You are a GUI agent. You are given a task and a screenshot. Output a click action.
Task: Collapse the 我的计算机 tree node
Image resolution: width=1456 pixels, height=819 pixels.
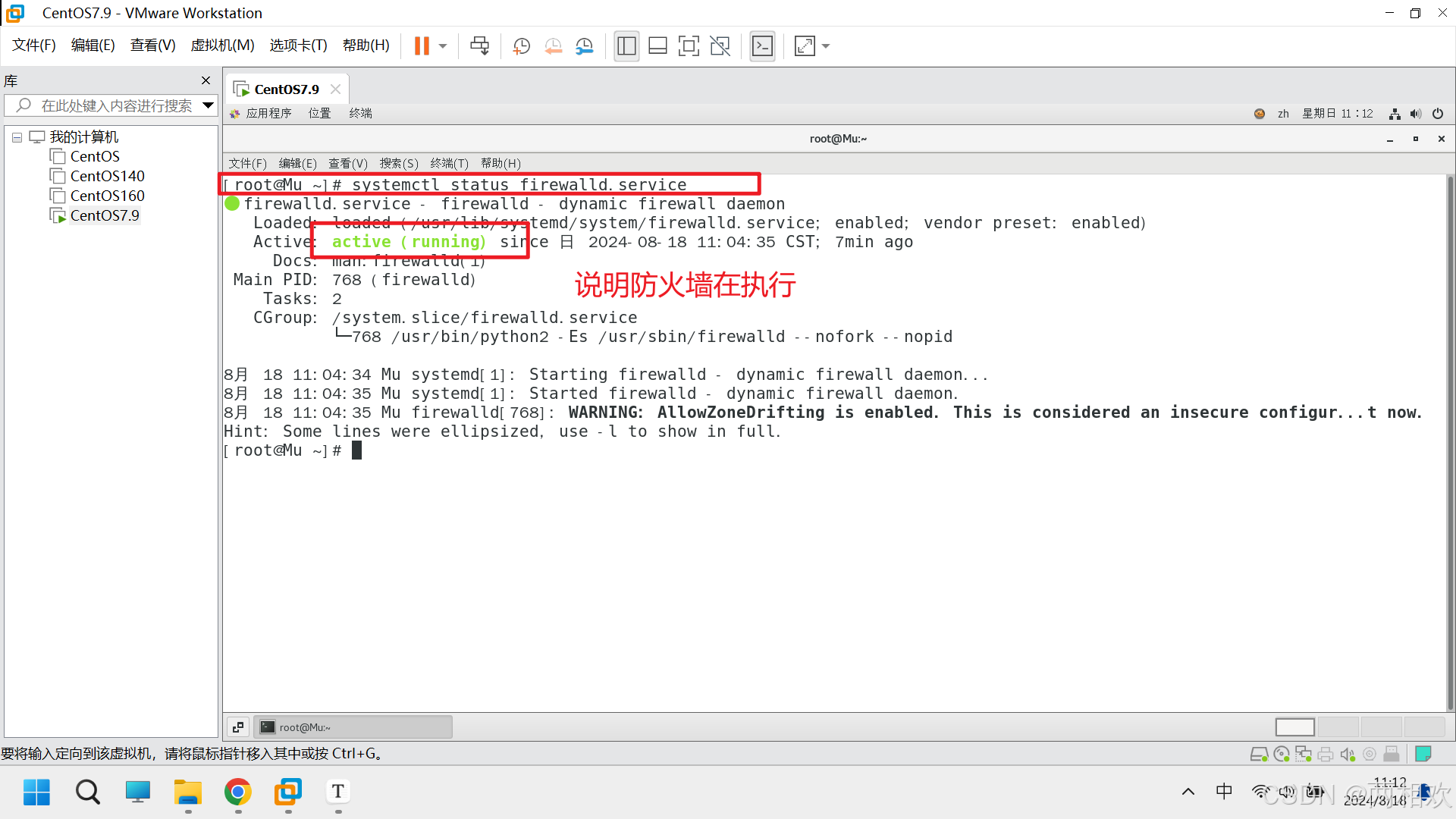tap(17, 137)
